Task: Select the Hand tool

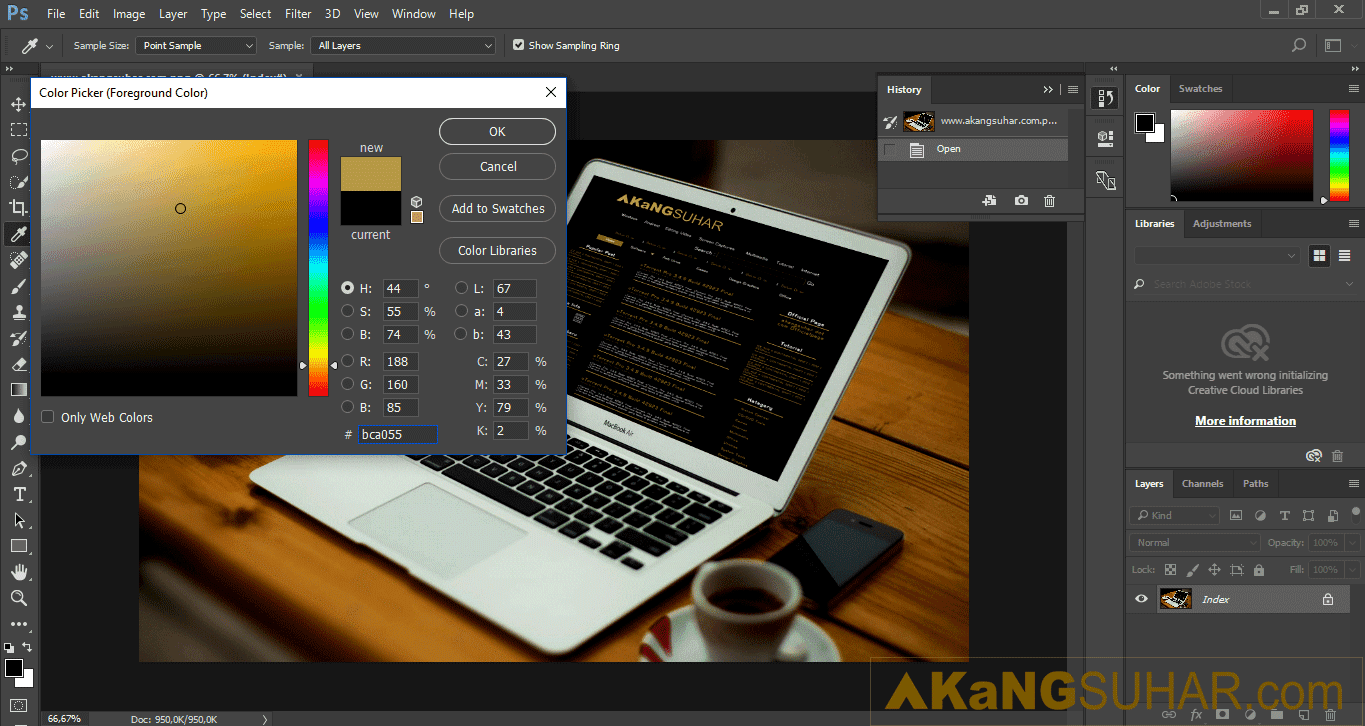Action: [x=18, y=572]
